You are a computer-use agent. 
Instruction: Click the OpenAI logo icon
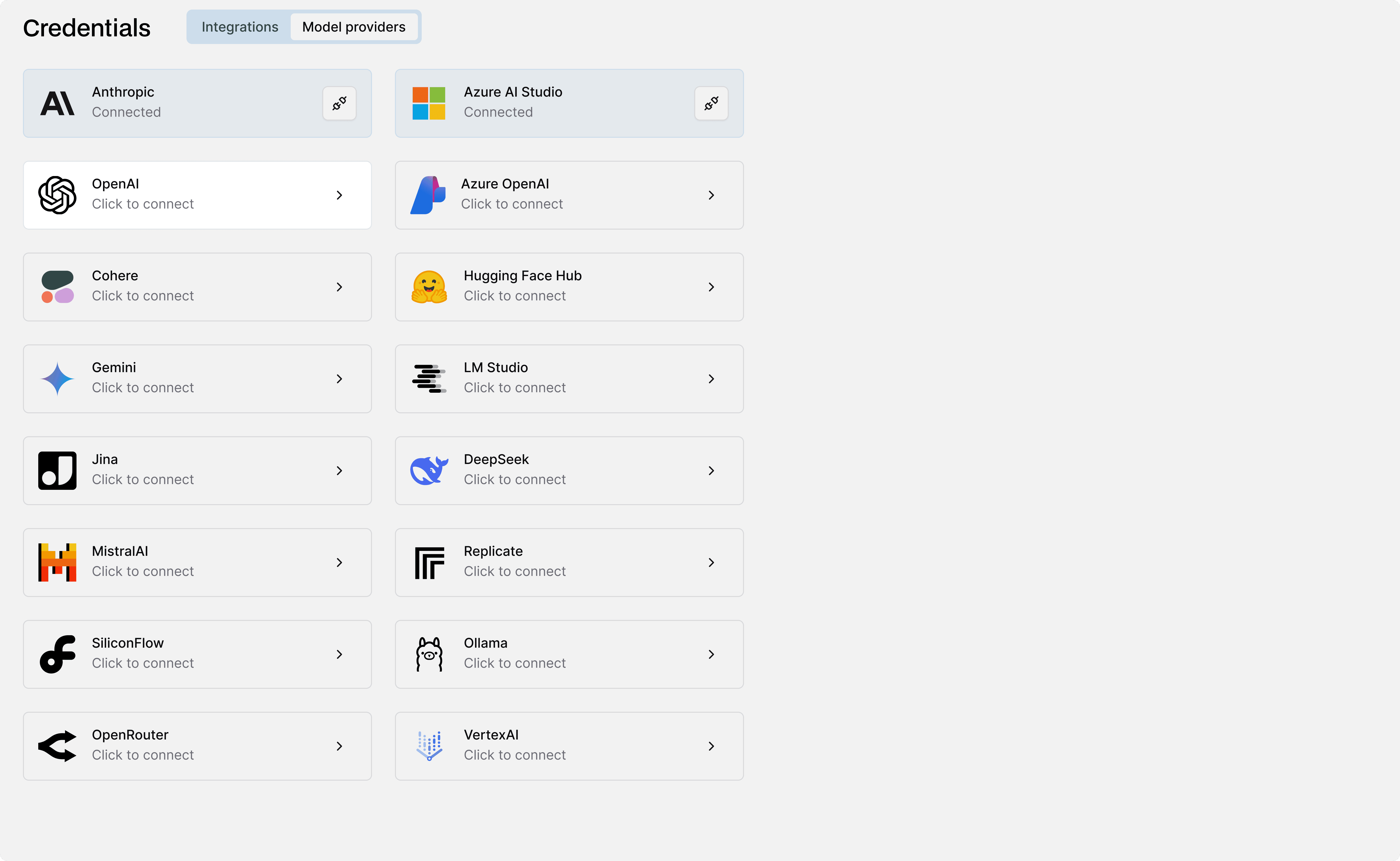point(57,195)
